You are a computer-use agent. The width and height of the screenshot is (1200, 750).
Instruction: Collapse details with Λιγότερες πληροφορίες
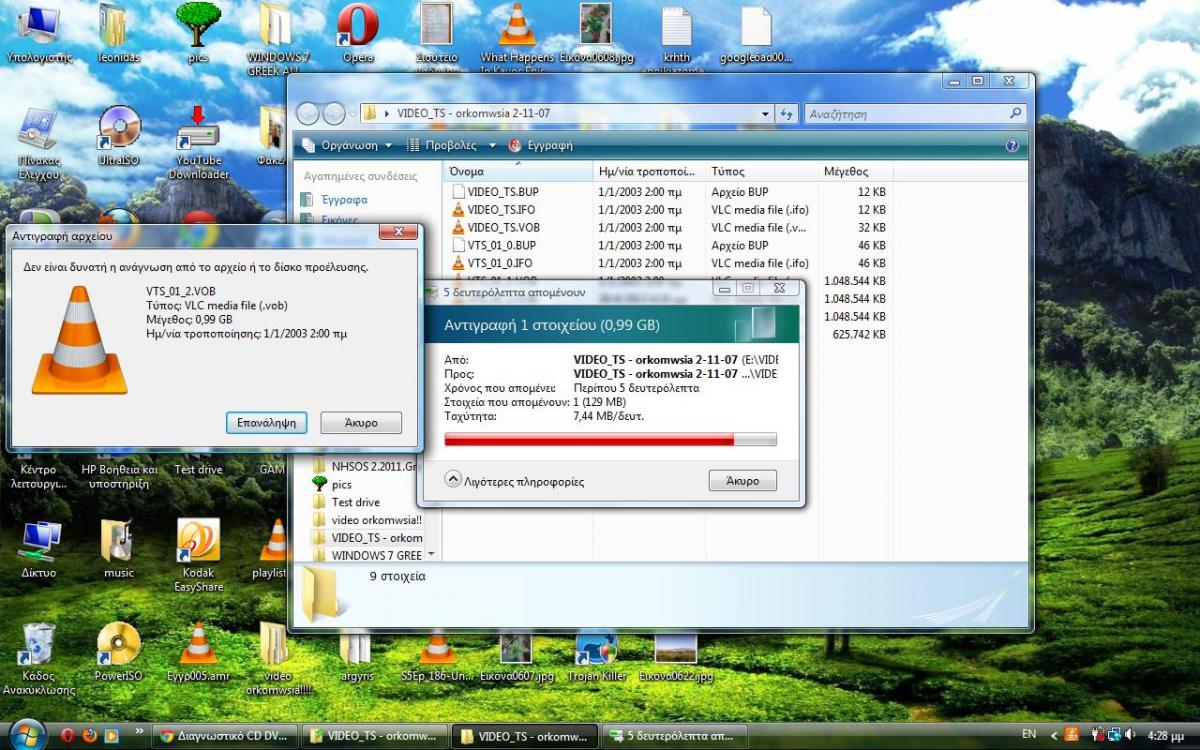(515, 481)
